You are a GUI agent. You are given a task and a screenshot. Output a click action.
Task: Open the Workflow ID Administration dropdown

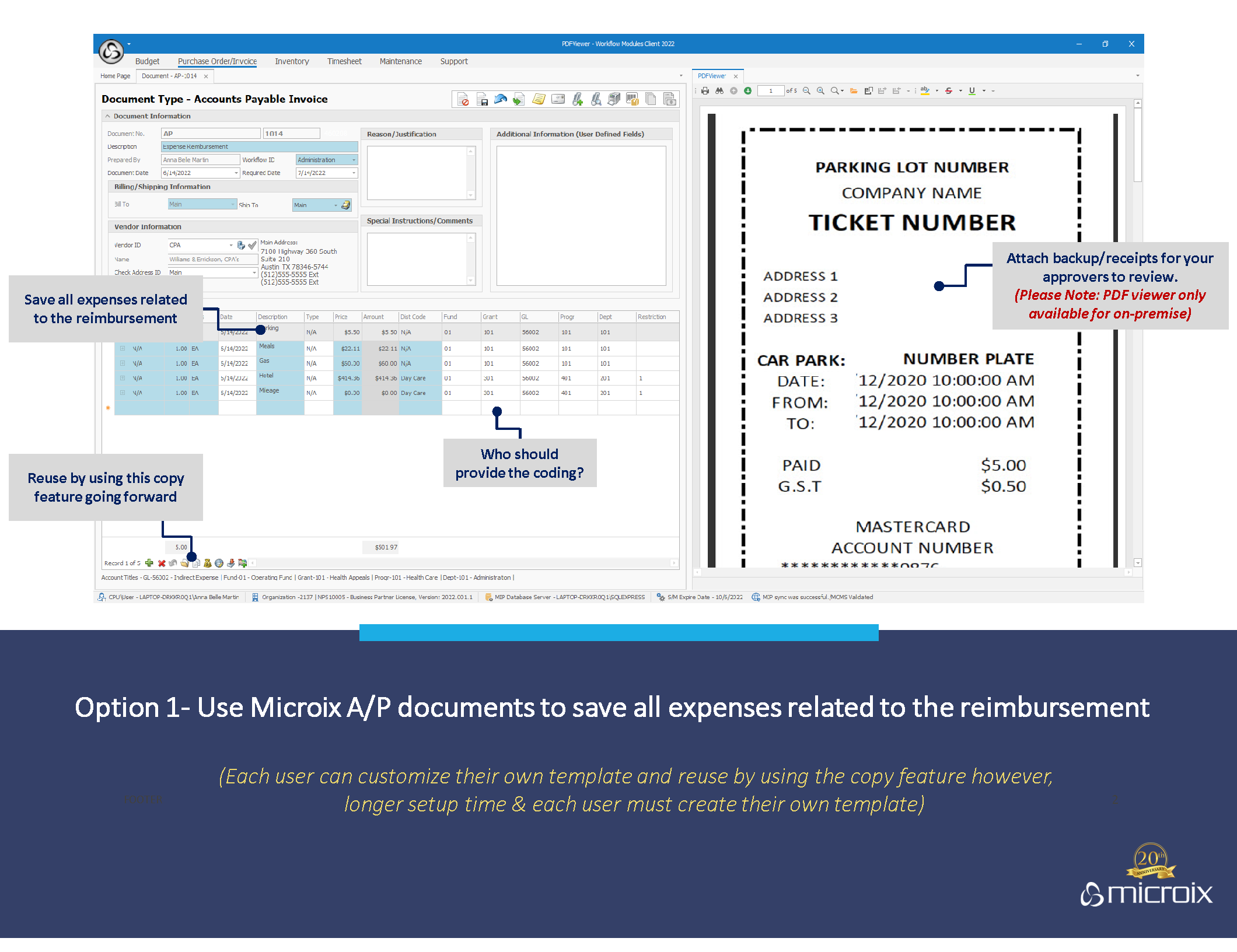(x=354, y=160)
